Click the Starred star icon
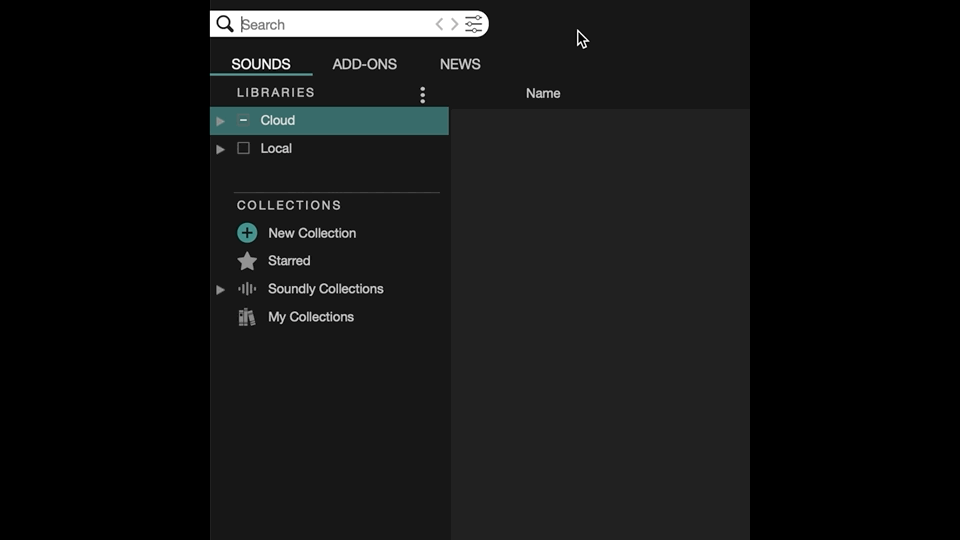The width and height of the screenshot is (960, 540). point(247,261)
